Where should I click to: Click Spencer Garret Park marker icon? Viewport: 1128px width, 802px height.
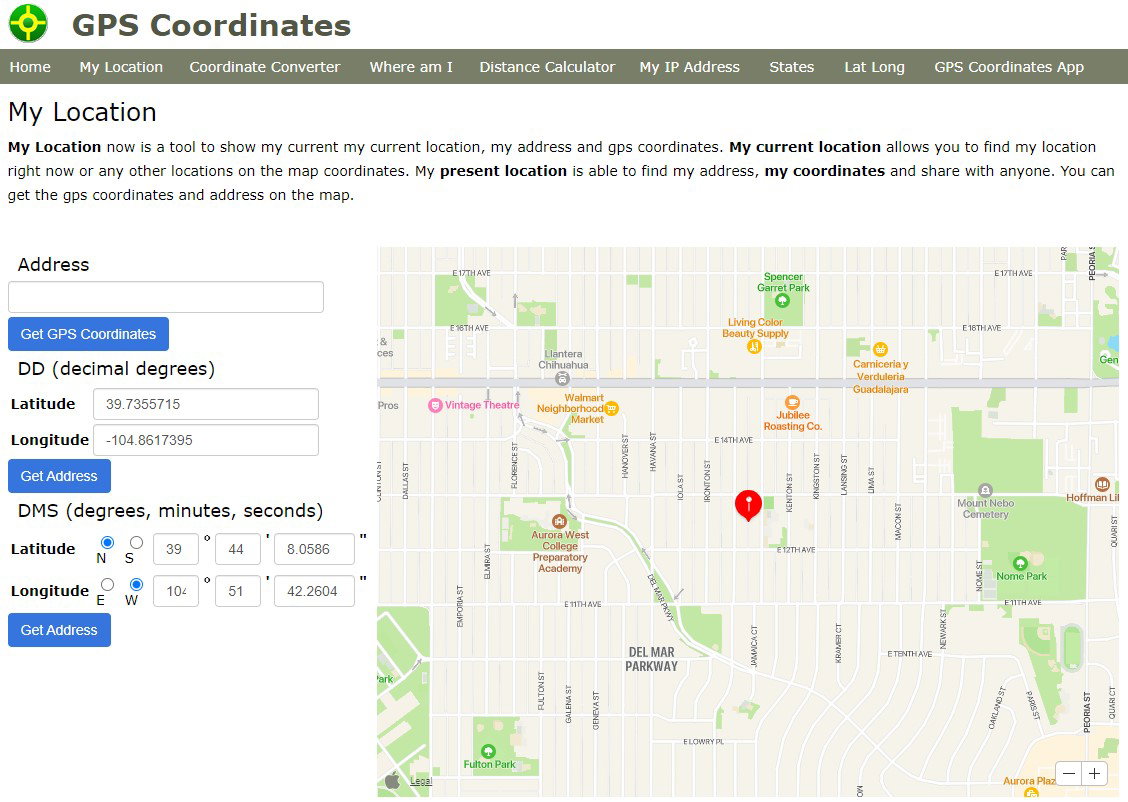tap(782, 301)
